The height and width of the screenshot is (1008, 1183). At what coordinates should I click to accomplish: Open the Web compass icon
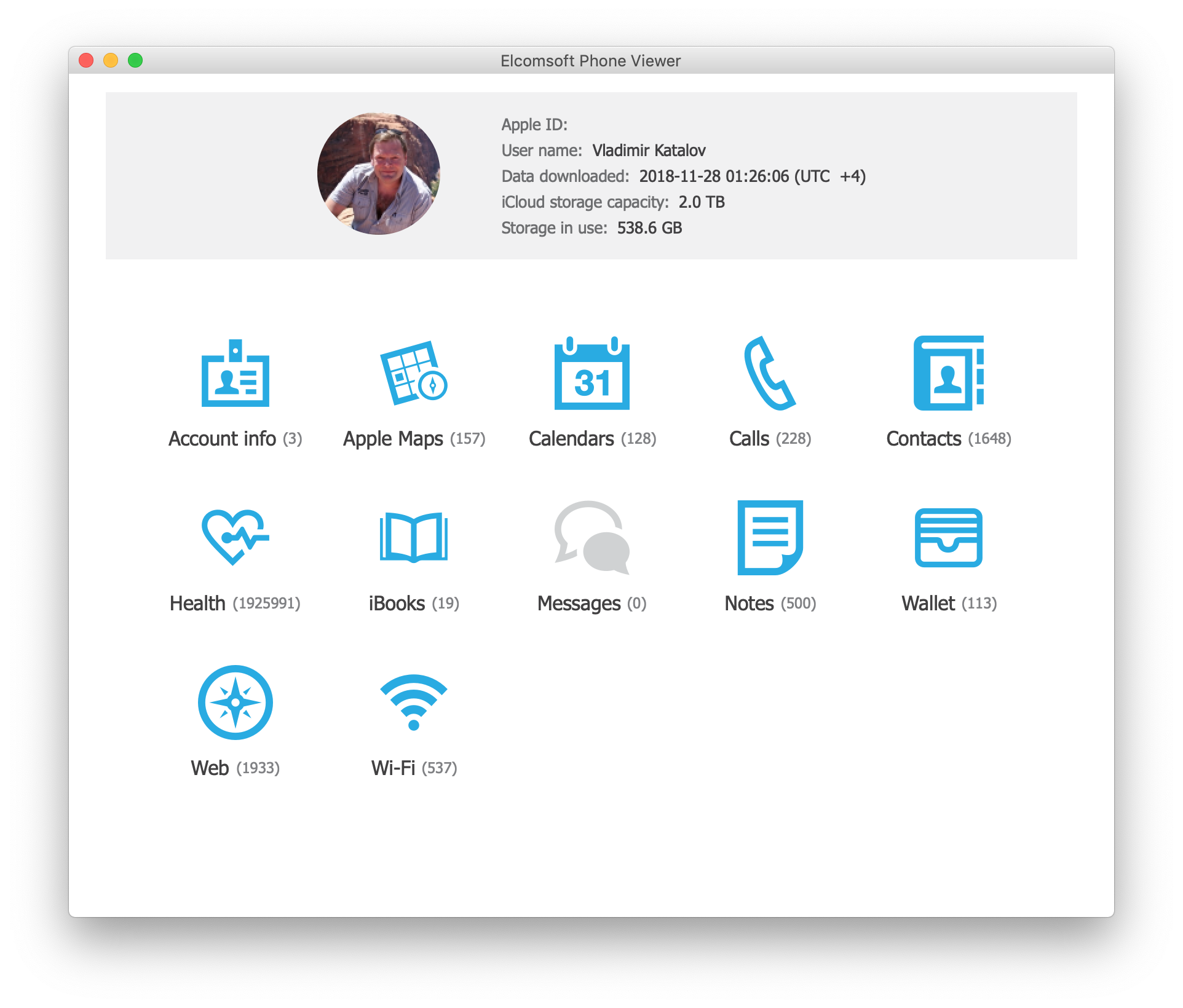click(x=235, y=702)
